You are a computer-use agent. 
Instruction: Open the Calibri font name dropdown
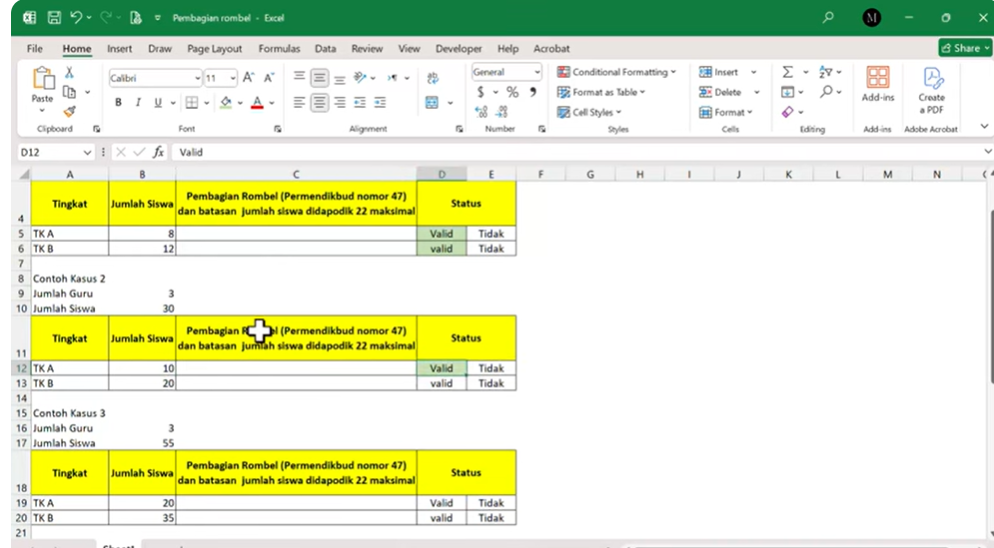[x=197, y=77]
